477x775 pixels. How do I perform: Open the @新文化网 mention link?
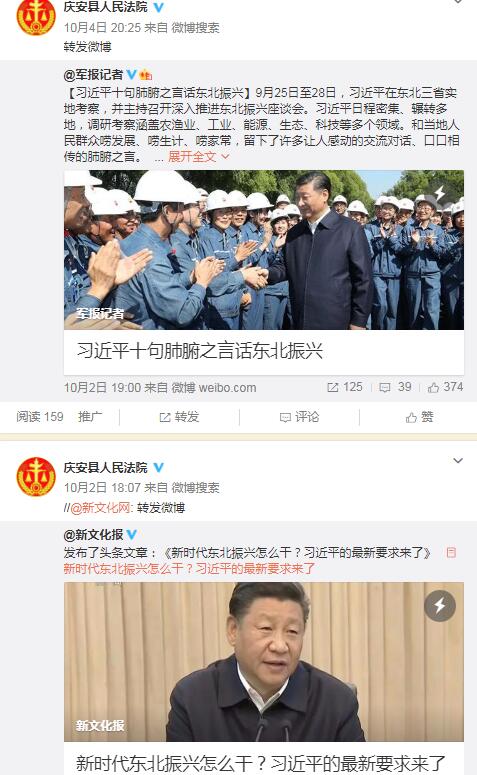100,508
